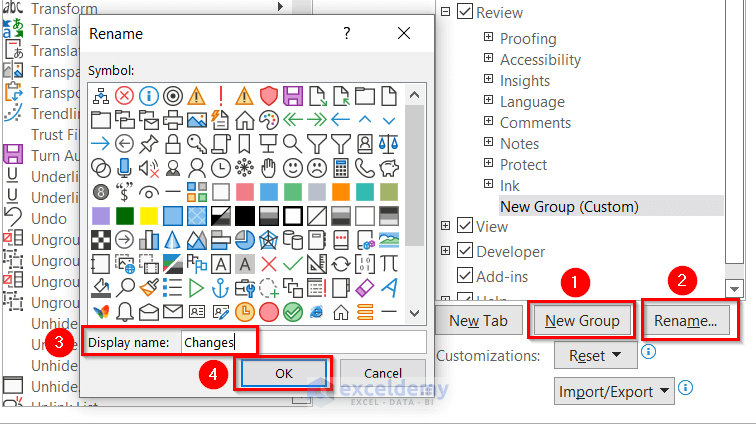756x424 pixels.
Task: Choose the printer symbol
Action: (173, 120)
